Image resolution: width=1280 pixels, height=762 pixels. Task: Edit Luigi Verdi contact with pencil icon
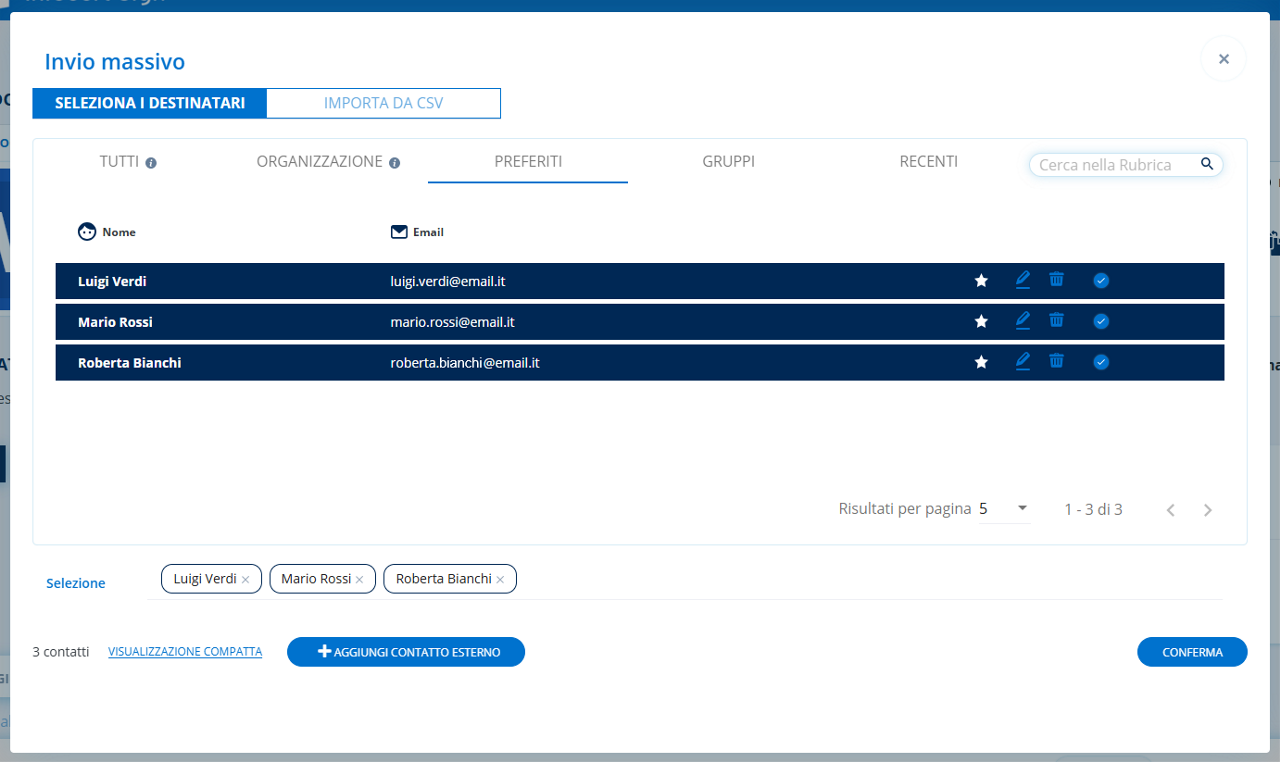point(1022,280)
